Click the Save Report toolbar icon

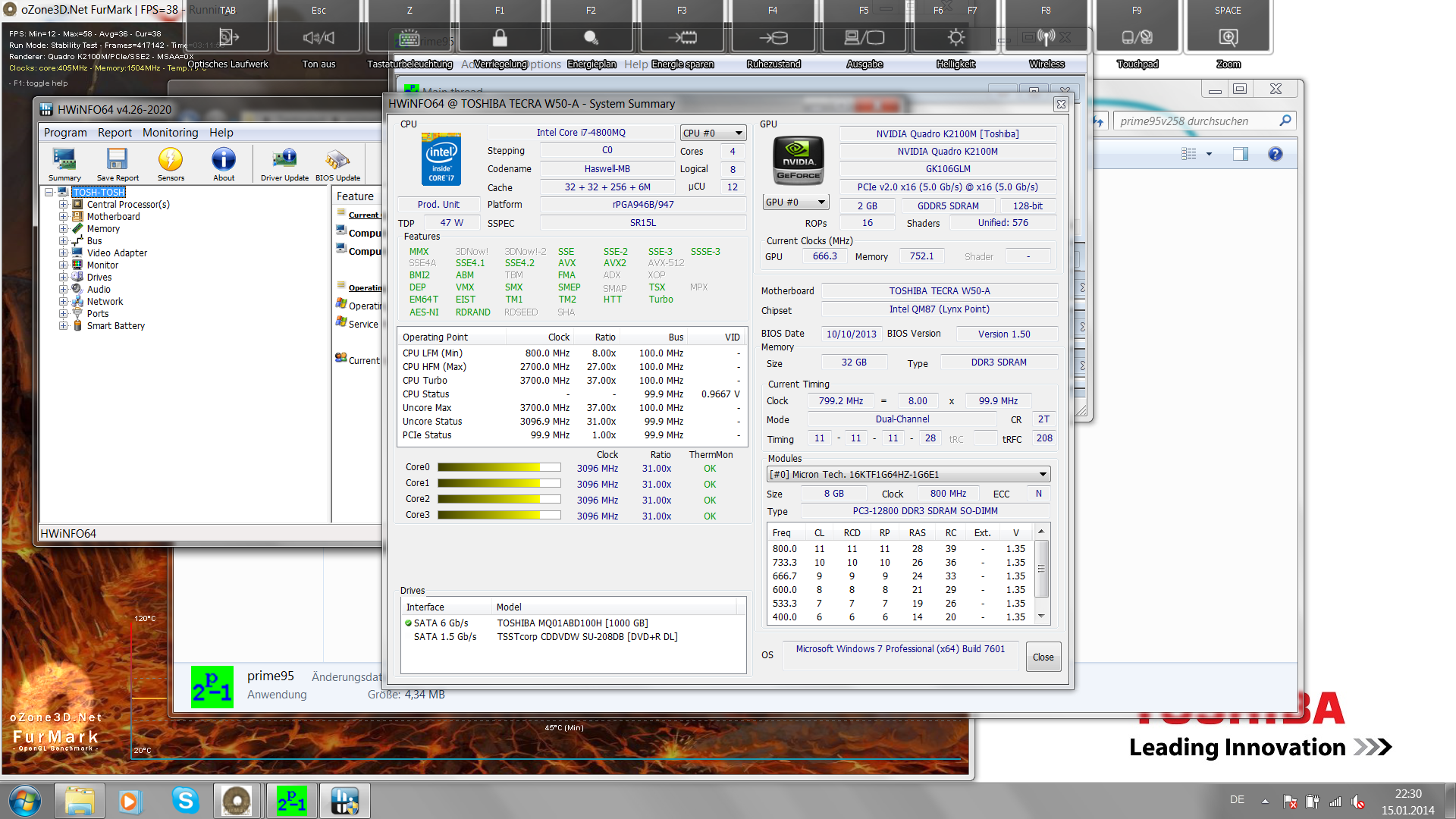coord(118,164)
